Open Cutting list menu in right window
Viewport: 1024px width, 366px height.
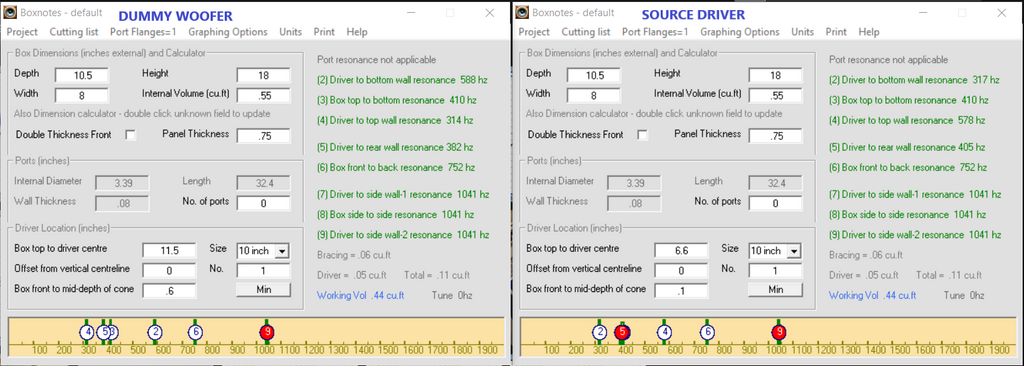coord(586,31)
